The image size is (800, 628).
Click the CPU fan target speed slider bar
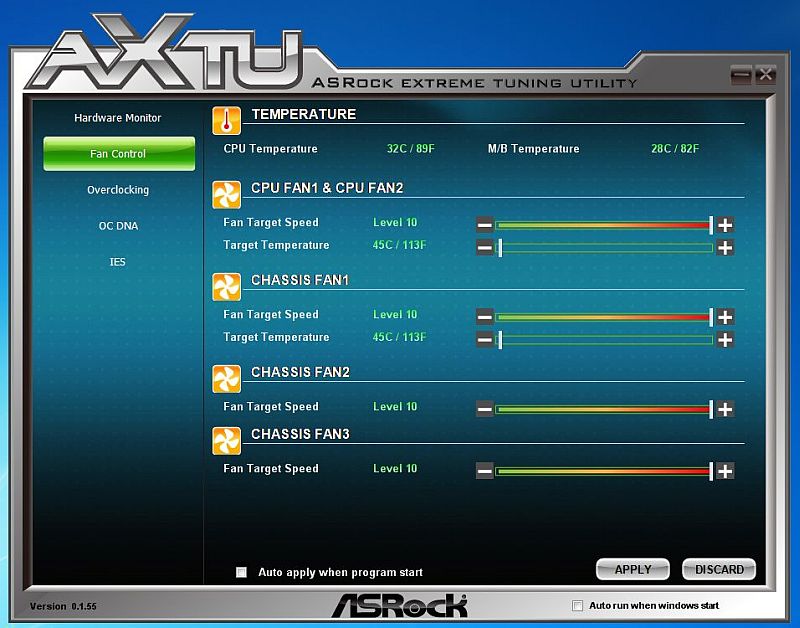pos(604,224)
